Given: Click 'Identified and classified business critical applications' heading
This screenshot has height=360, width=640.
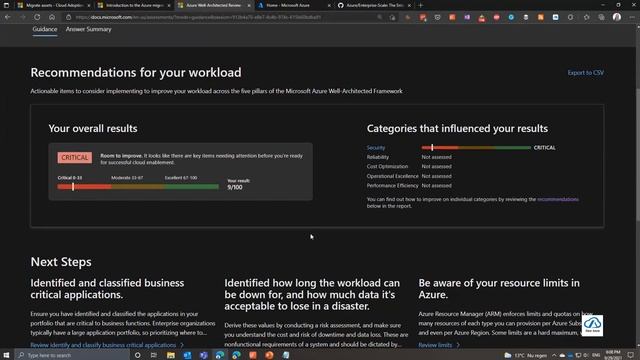Looking at the screenshot, I should [107, 289].
